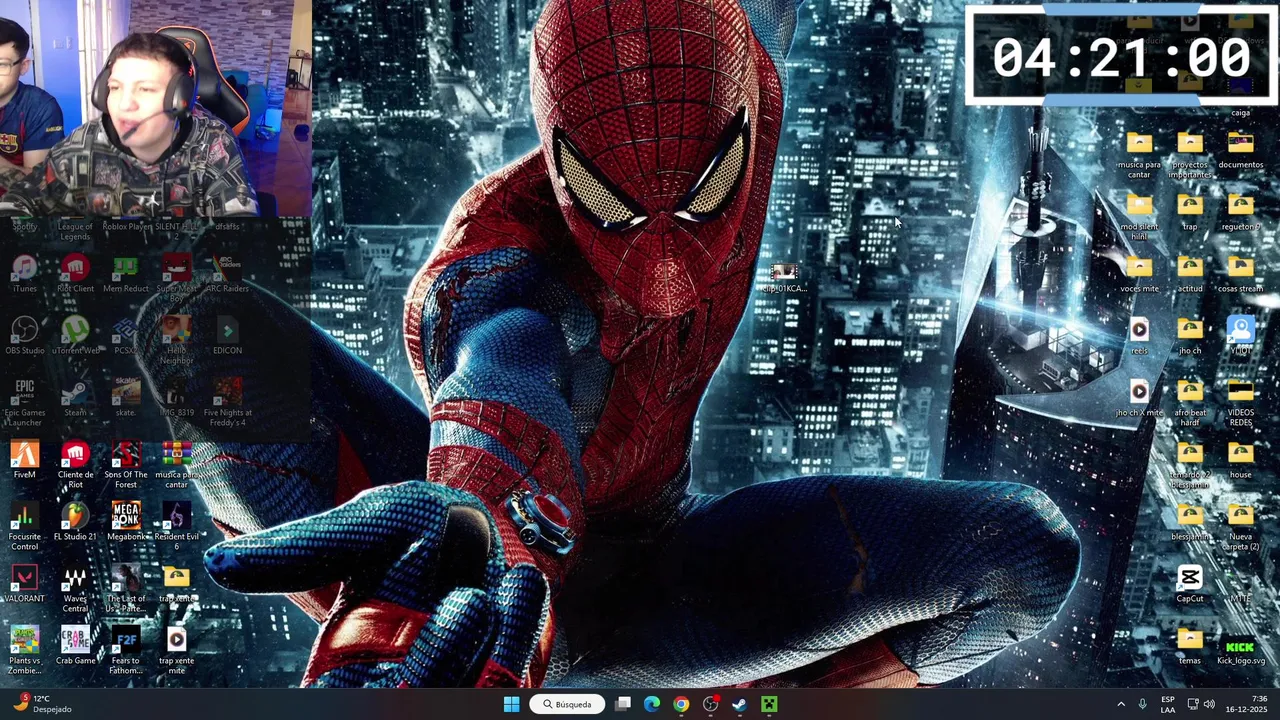1280x720 pixels.
Task: Open the ESP LAA language switcher
Action: pos(1168,704)
